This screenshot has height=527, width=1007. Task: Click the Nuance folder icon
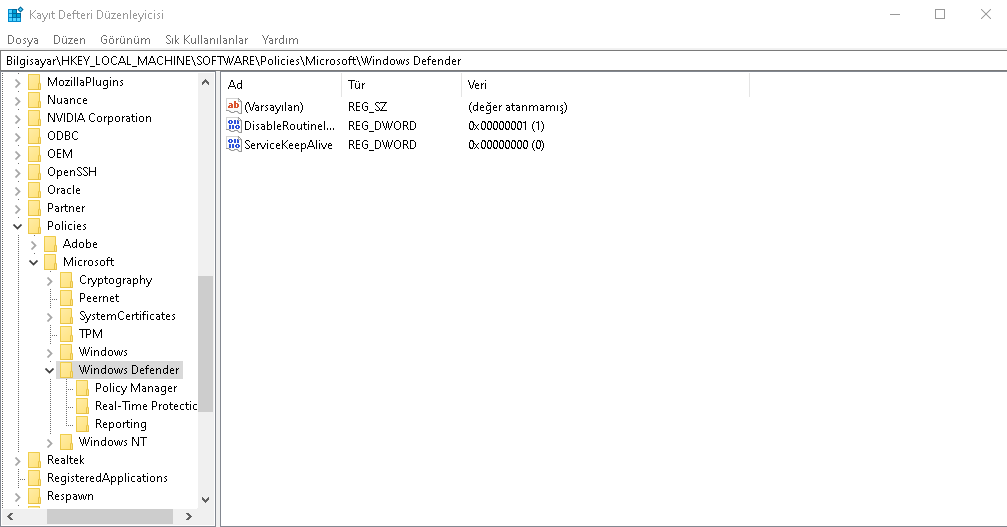[35, 99]
